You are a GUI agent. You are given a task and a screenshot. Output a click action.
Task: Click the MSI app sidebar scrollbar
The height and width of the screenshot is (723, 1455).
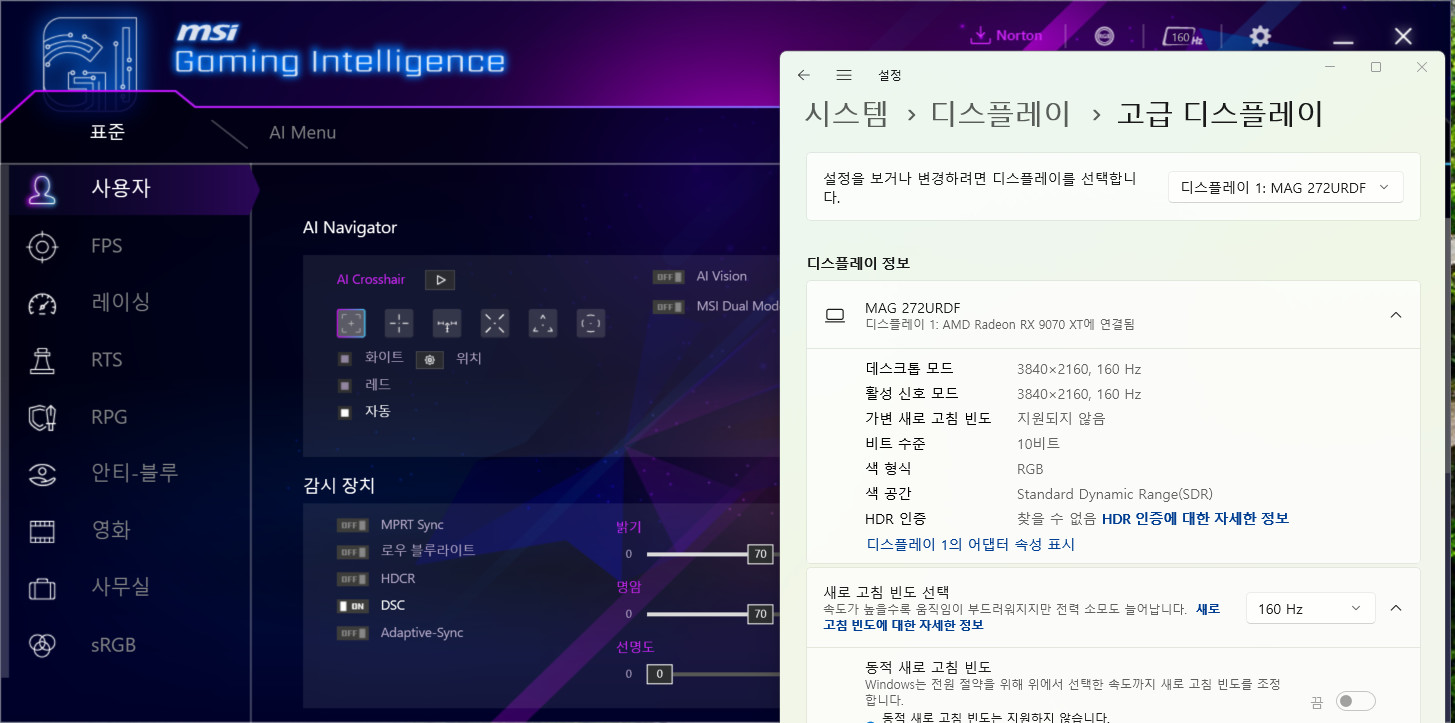(x=4, y=420)
